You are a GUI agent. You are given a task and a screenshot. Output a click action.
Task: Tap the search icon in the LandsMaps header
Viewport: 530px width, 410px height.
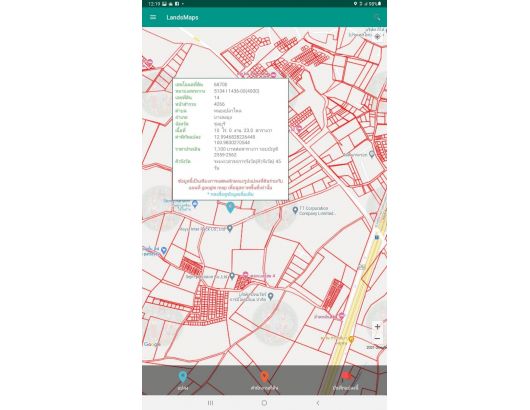point(377,18)
